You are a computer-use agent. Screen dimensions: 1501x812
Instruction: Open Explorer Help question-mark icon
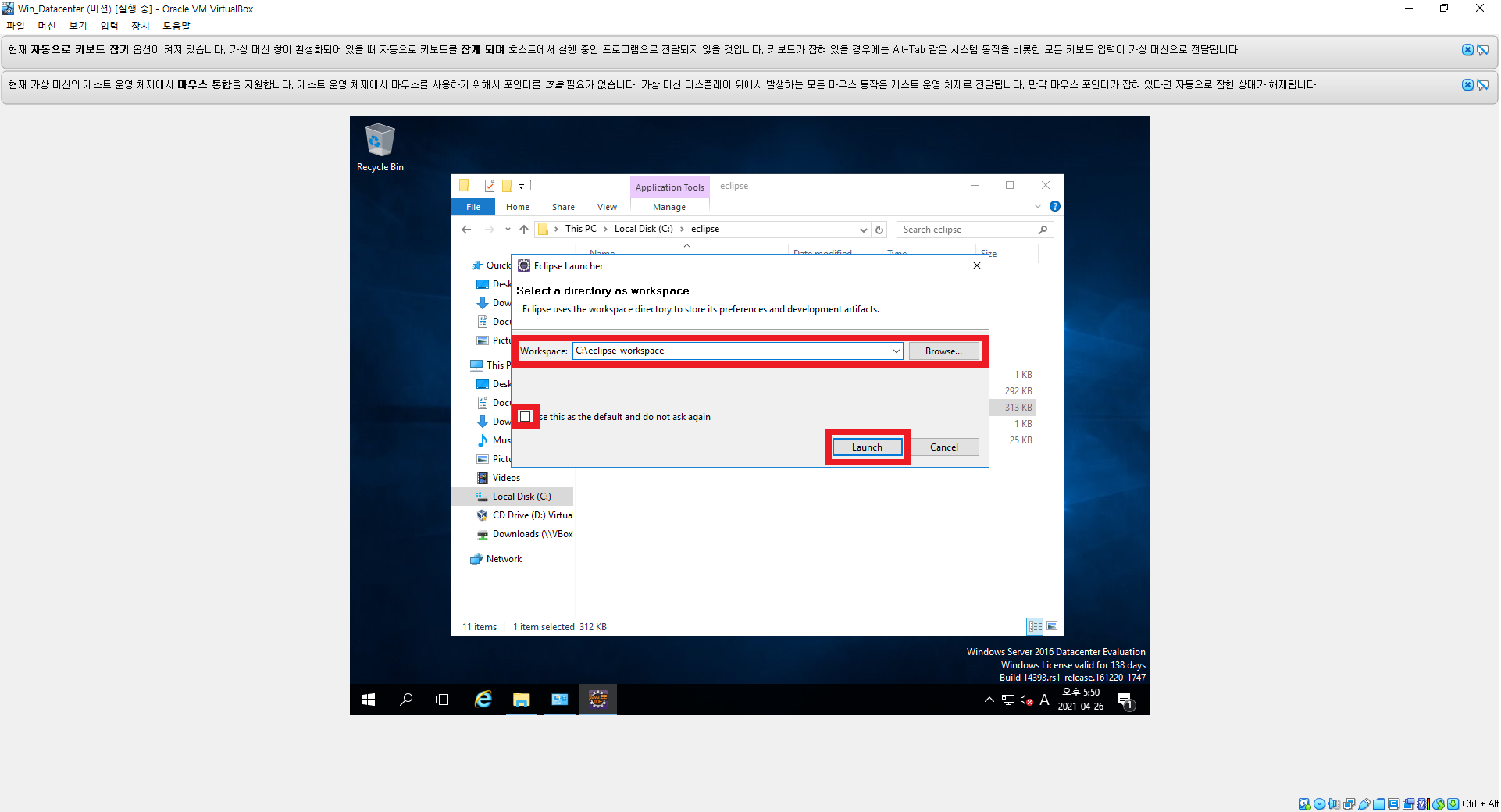(x=1055, y=206)
